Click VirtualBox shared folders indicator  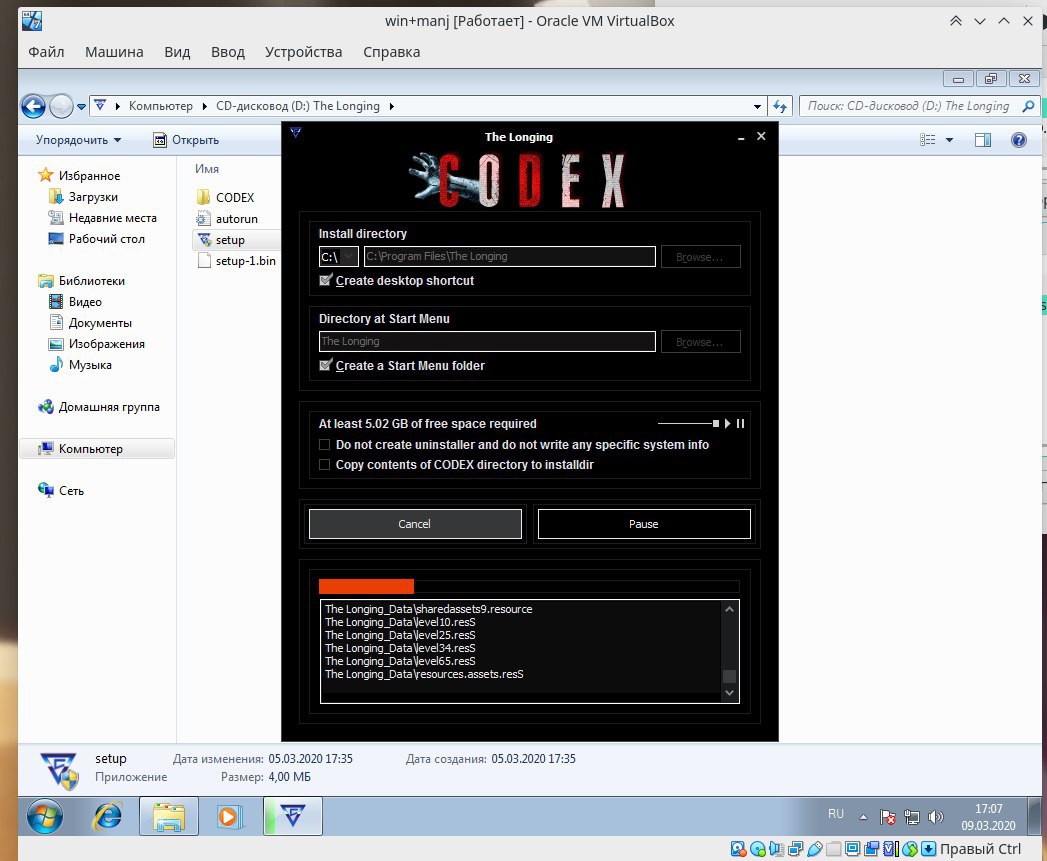coord(833,849)
